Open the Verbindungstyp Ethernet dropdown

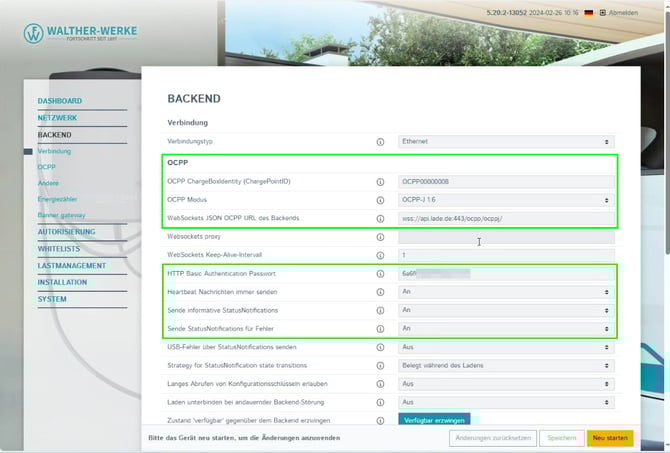coord(506,142)
